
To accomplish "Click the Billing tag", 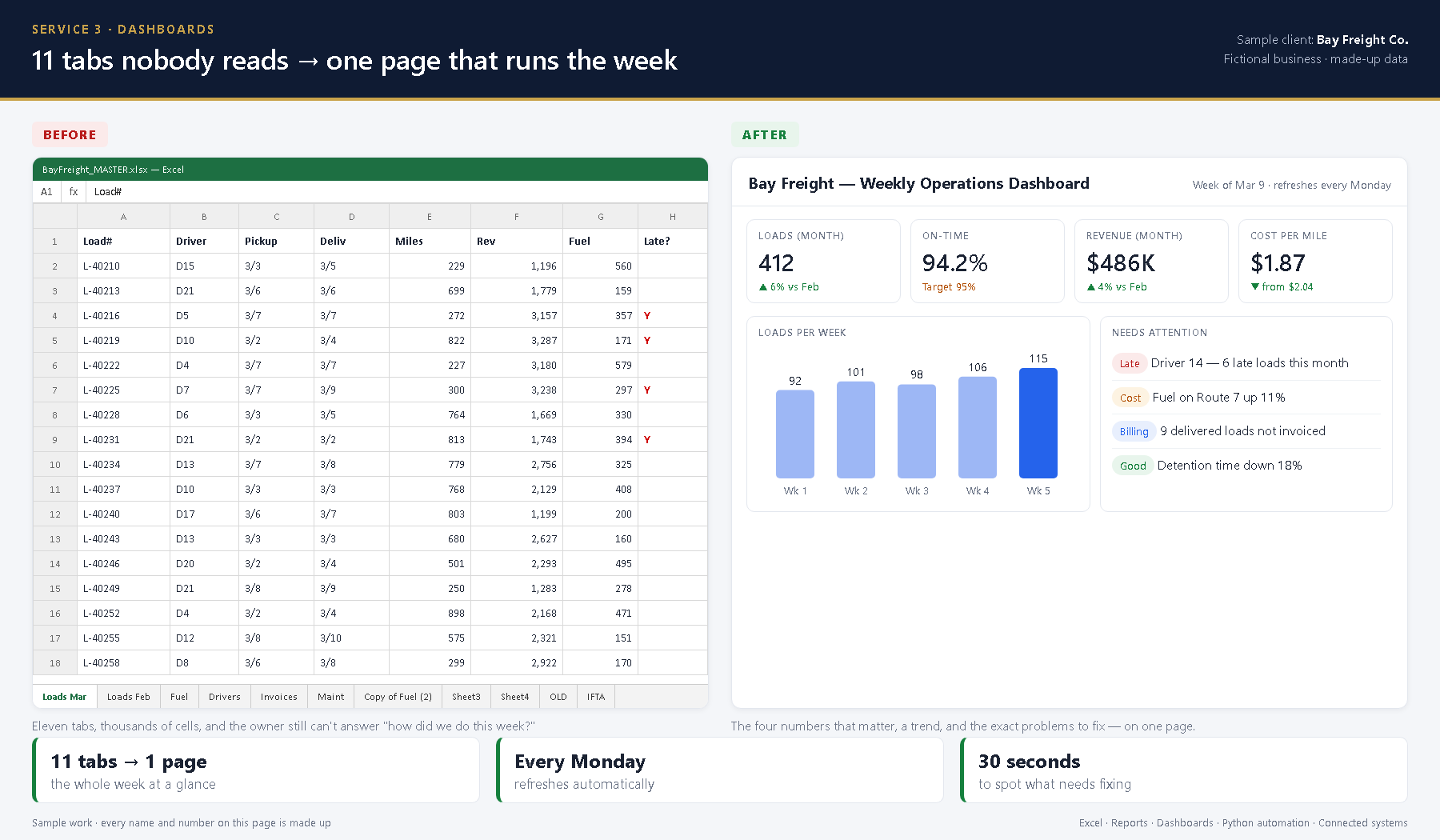I will pyautogui.click(x=1134, y=431).
